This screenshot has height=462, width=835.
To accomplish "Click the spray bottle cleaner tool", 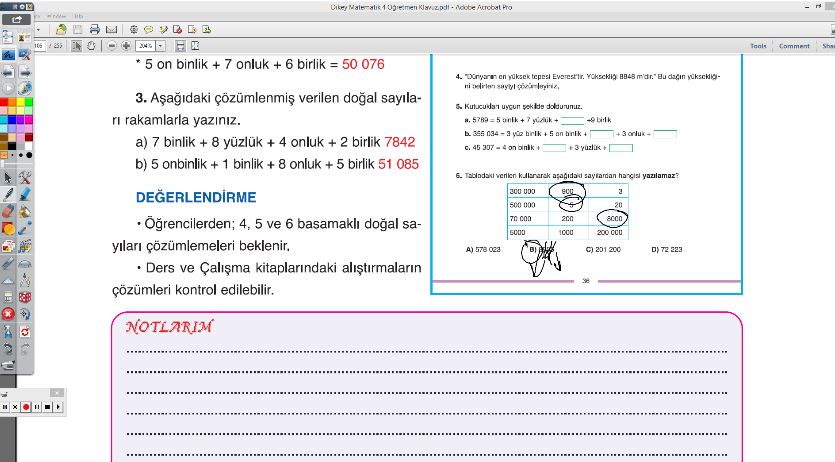I will [x=8, y=332].
